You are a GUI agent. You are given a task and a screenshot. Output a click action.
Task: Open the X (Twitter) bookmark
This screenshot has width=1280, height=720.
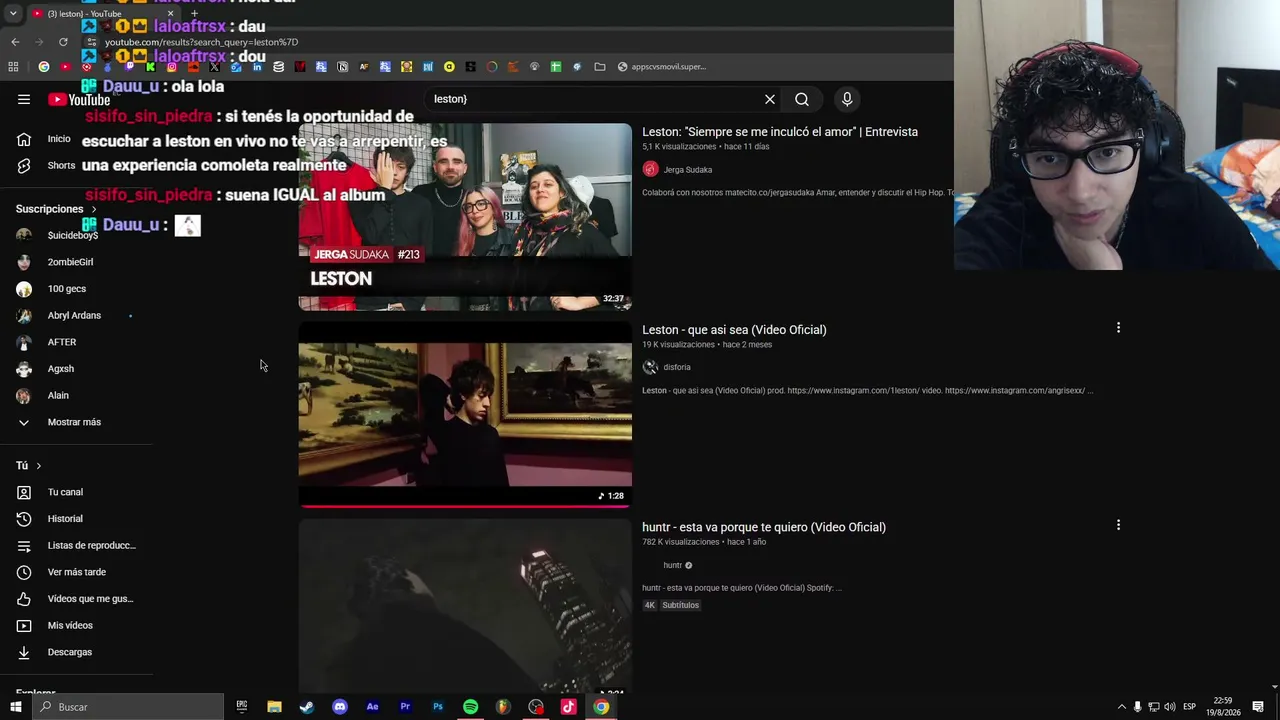(x=214, y=67)
